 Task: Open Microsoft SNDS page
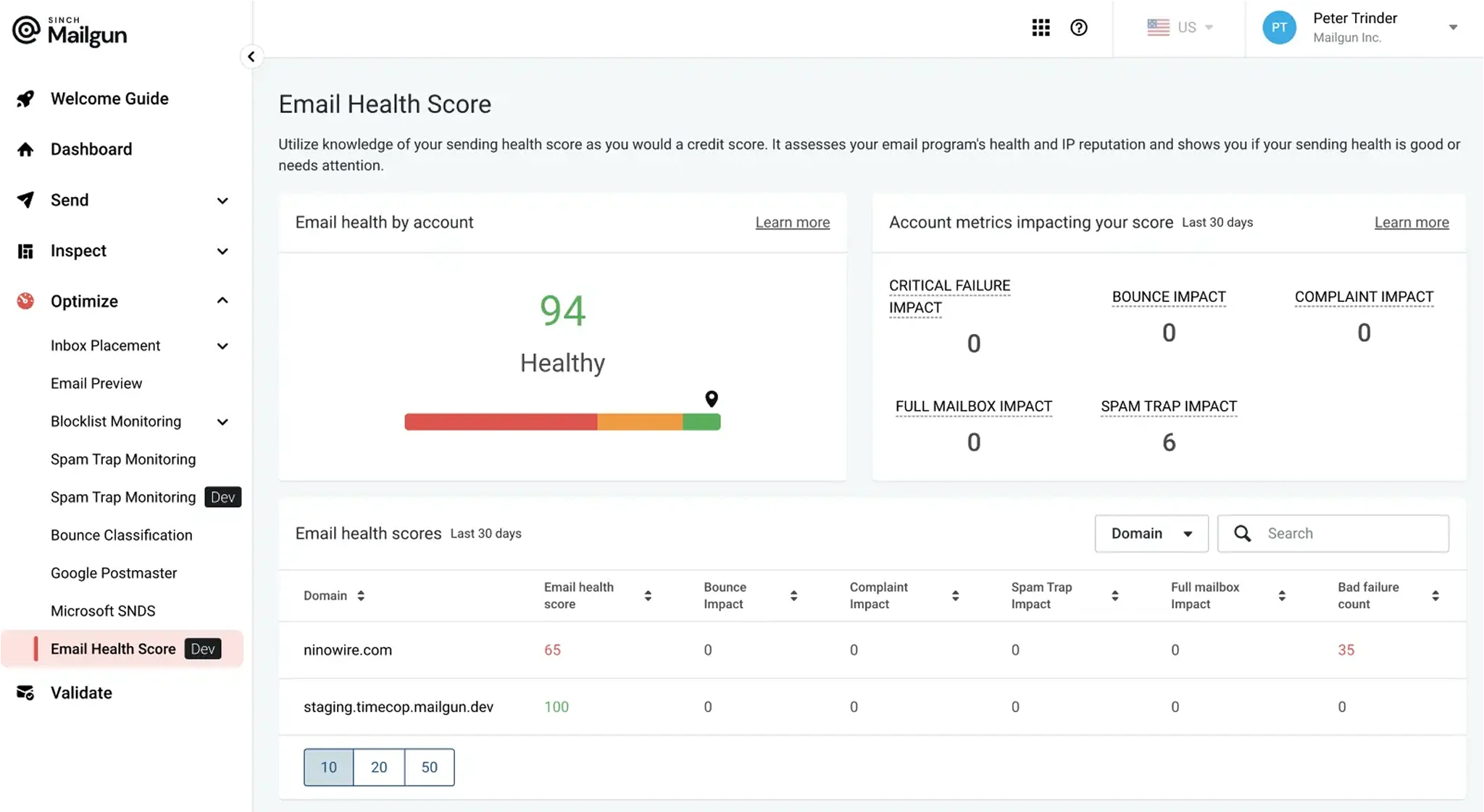(103, 611)
